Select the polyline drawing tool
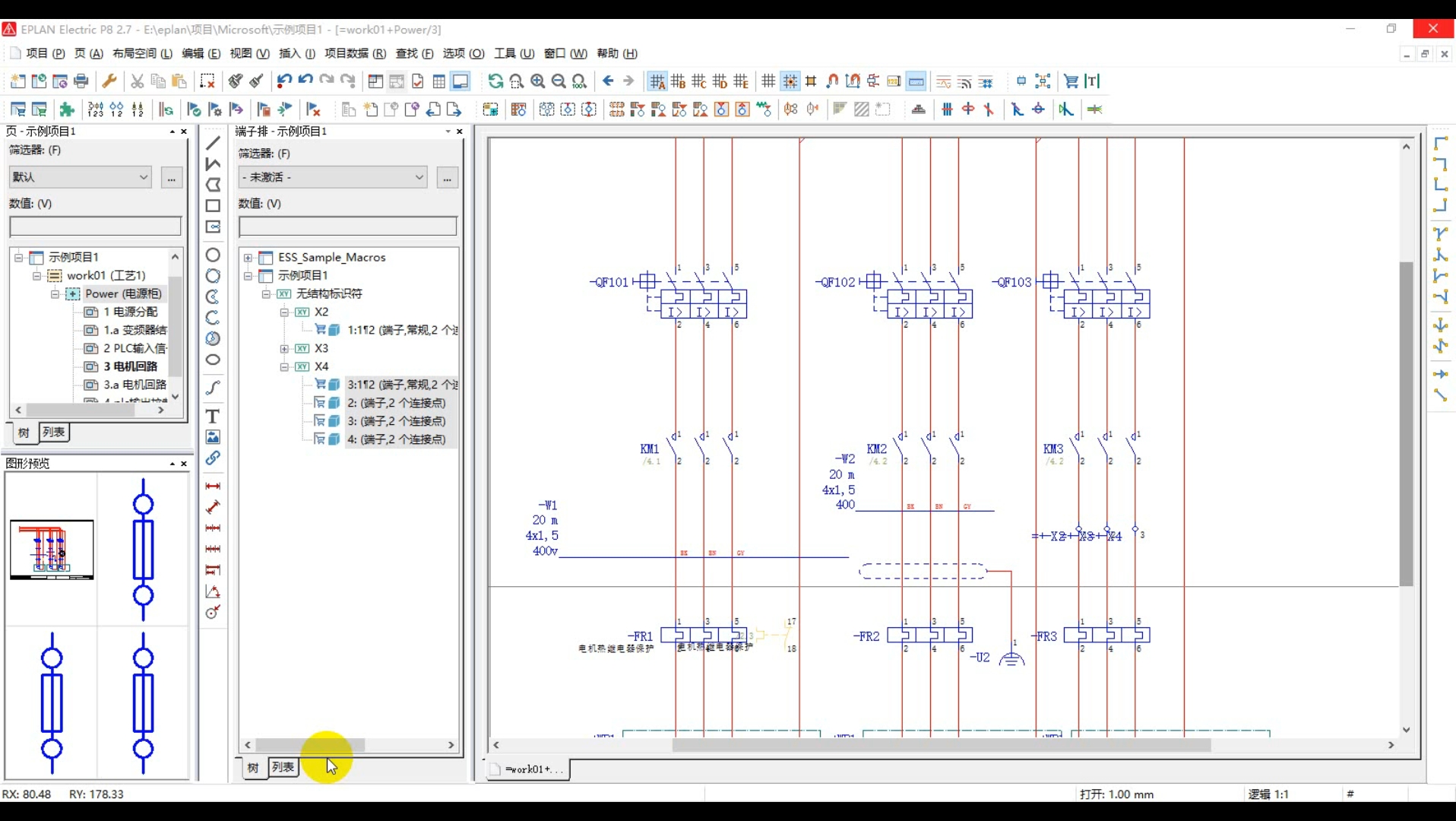Viewport: 1456px width, 821px height. [213, 163]
